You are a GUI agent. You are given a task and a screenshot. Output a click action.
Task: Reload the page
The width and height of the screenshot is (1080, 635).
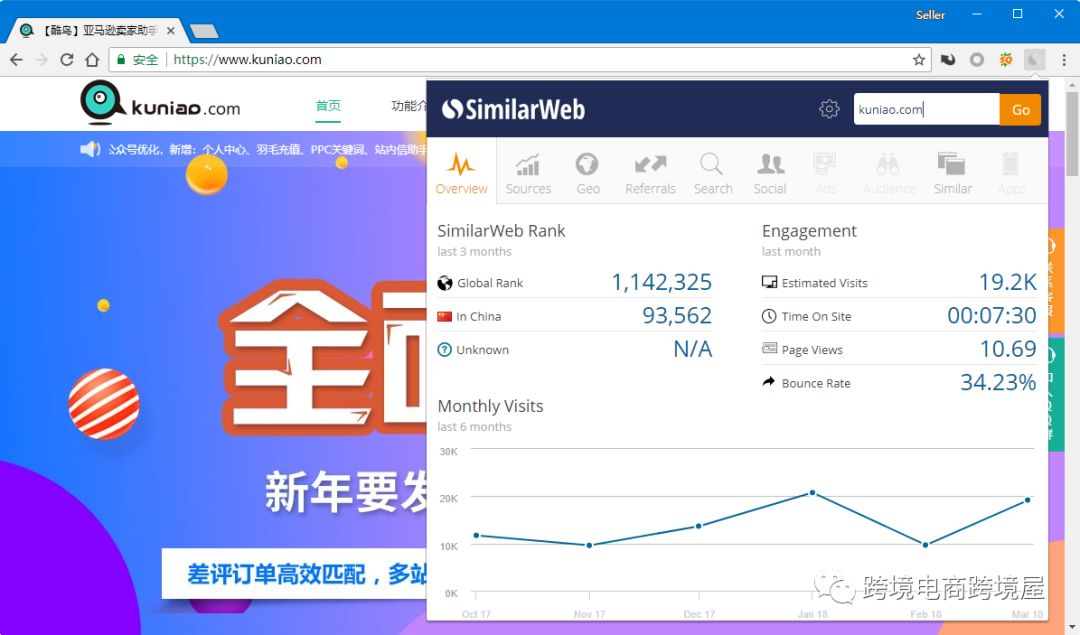pos(67,60)
